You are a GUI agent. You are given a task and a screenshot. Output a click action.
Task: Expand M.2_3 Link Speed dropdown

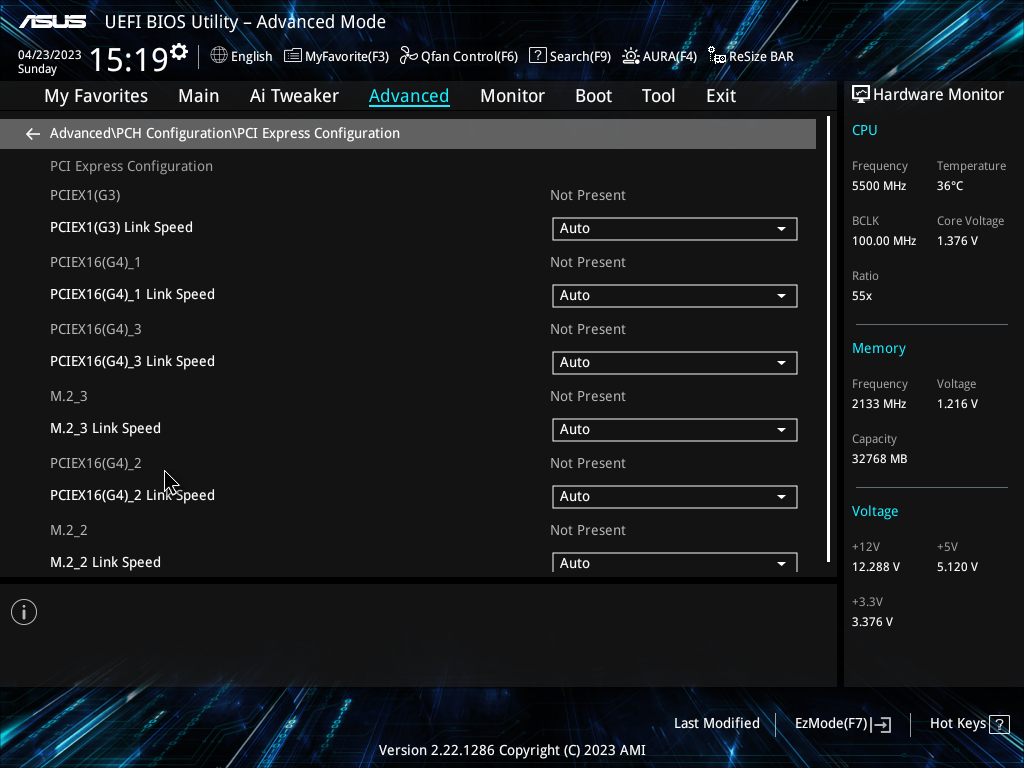(x=675, y=430)
